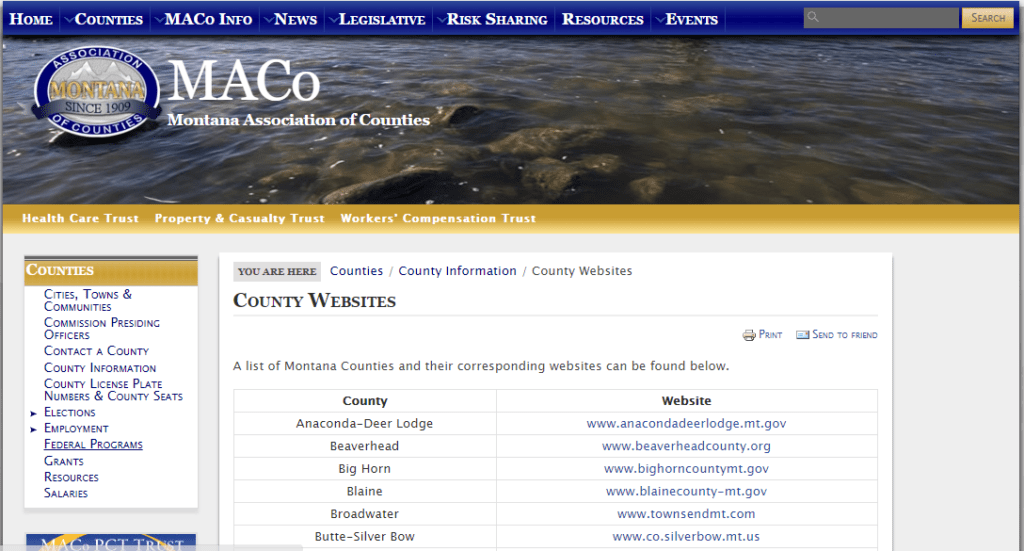The height and width of the screenshot is (551, 1024).
Task: Open Commission Presiding Officers sidebar link
Action: [102, 328]
